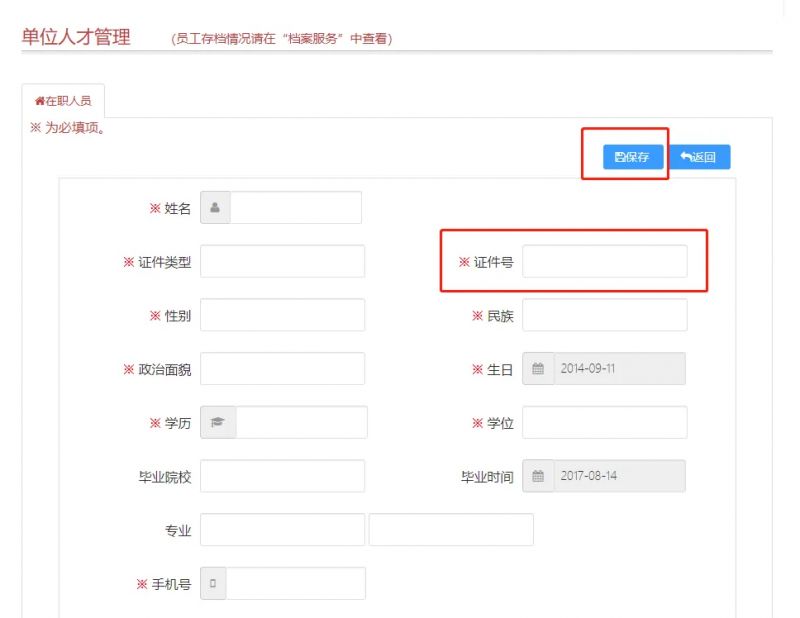The height and width of the screenshot is (618, 800).
Task: Open the 民族 selection field
Action: [605, 315]
